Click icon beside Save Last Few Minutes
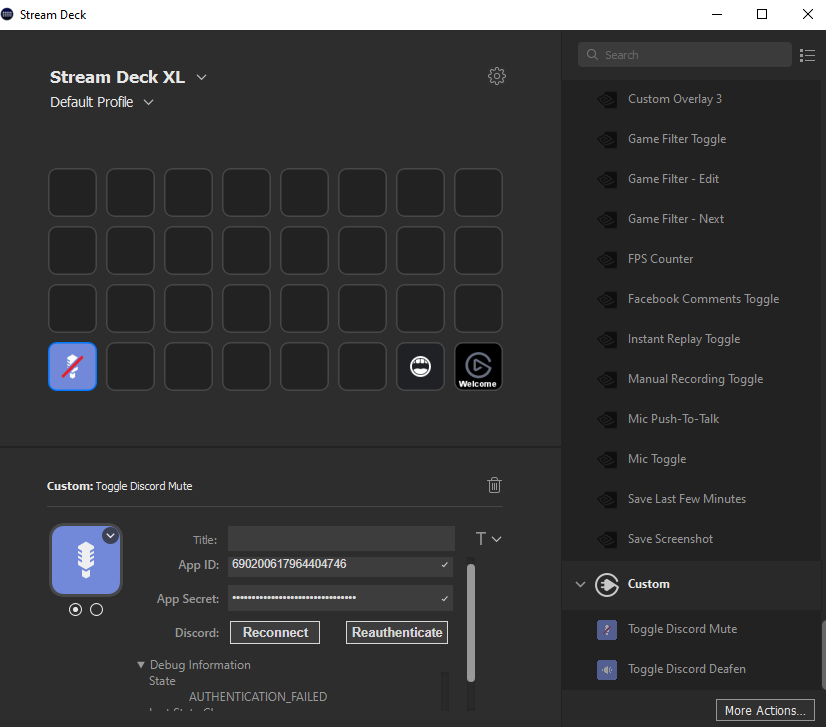Image resolution: width=826 pixels, height=727 pixels. 607,500
